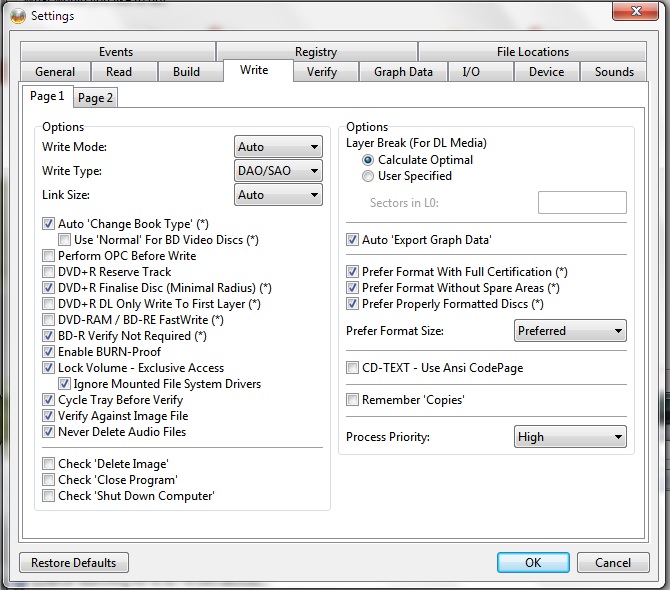This screenshot has height=590, width=670.
Task: Select the Page 1 sub-tab
Action: [47, 96]
